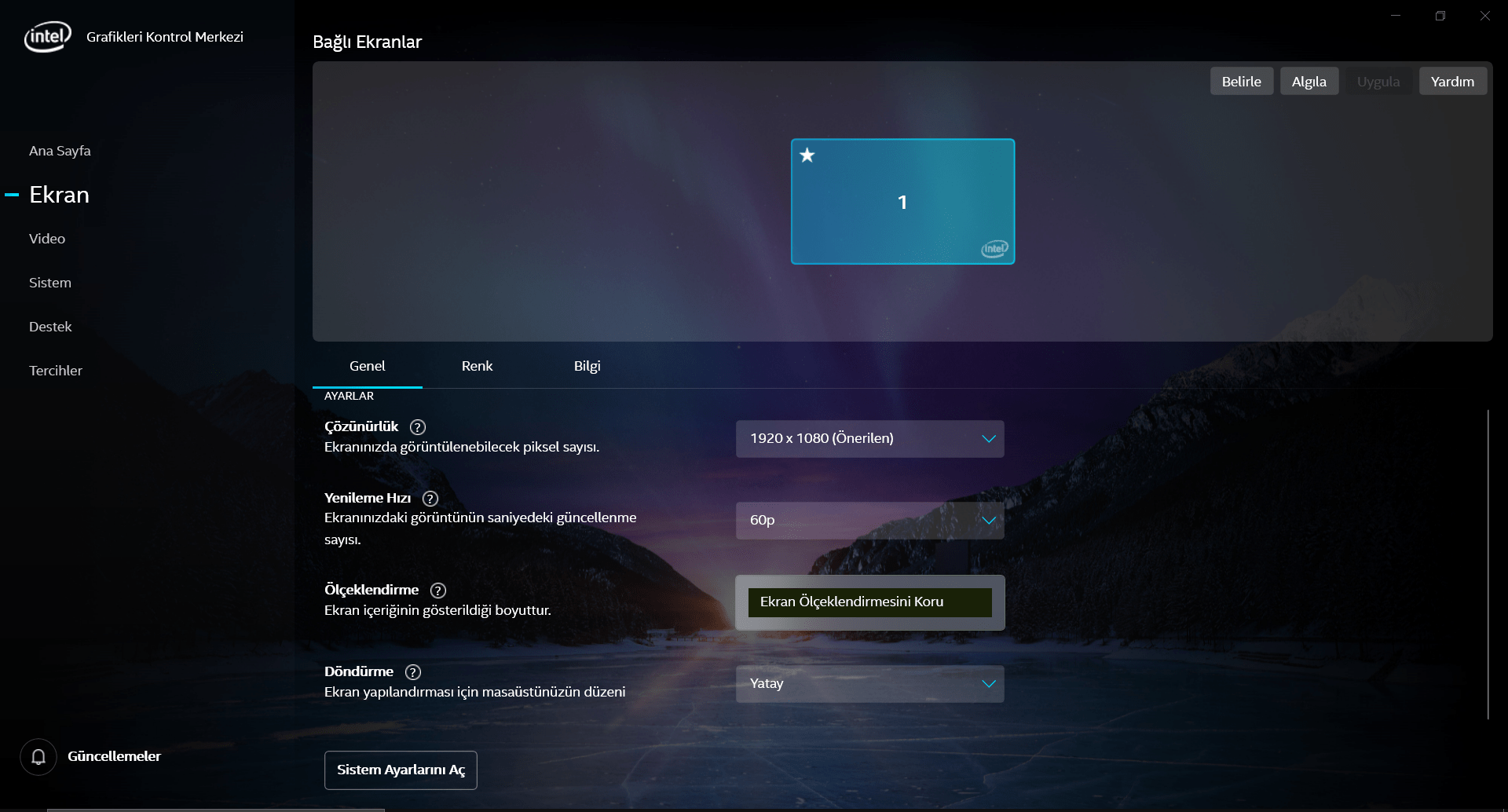The height and width of the screenshot is (812, 1508).
Task: Click the Bağlı Ekranlar heading
Action: [x=368, y=42]
